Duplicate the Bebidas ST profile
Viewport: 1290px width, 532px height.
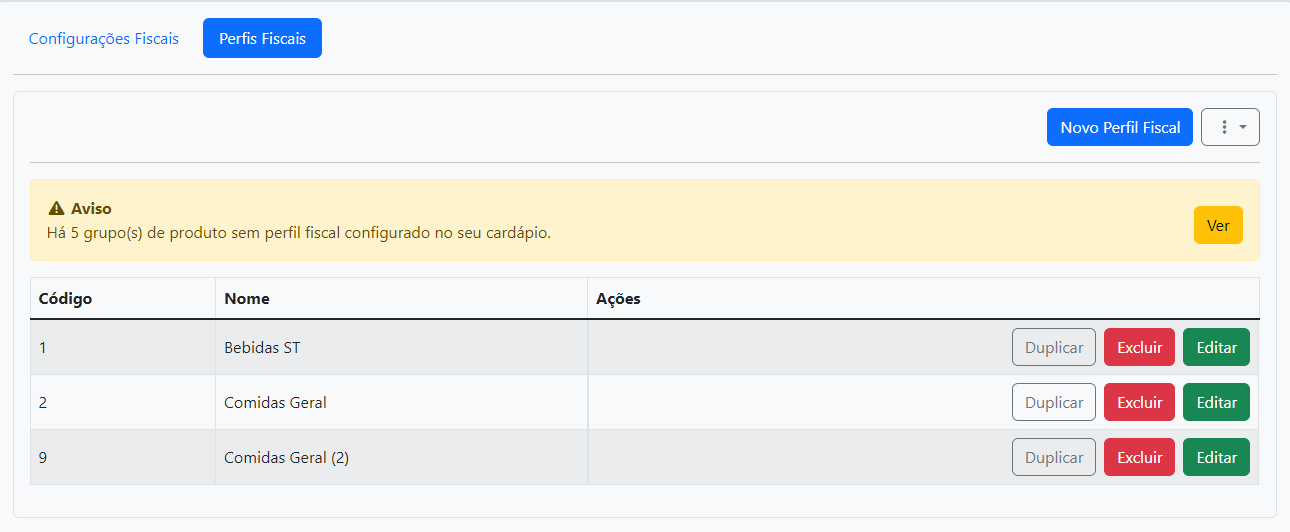[1054, 348]
